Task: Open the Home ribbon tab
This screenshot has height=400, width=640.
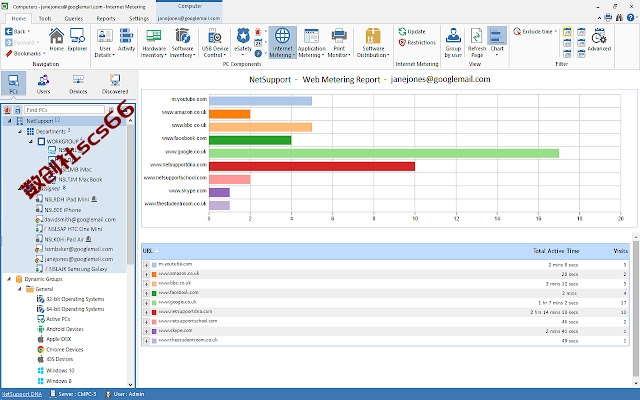Action: (18, 18)
